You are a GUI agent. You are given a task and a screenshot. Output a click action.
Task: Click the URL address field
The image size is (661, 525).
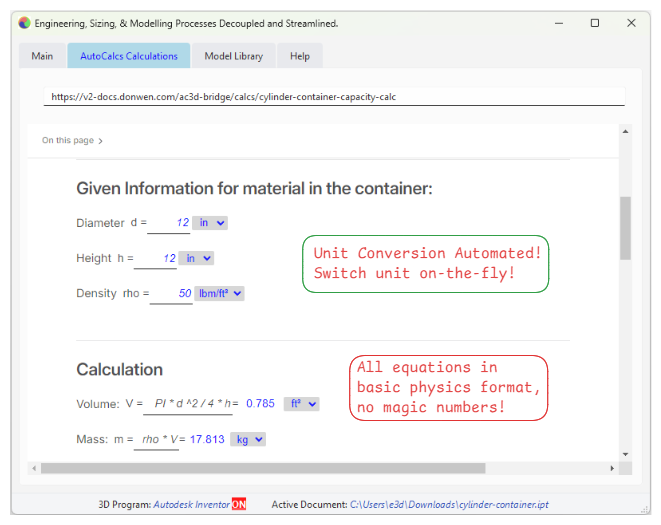click(x=334, y=97)
